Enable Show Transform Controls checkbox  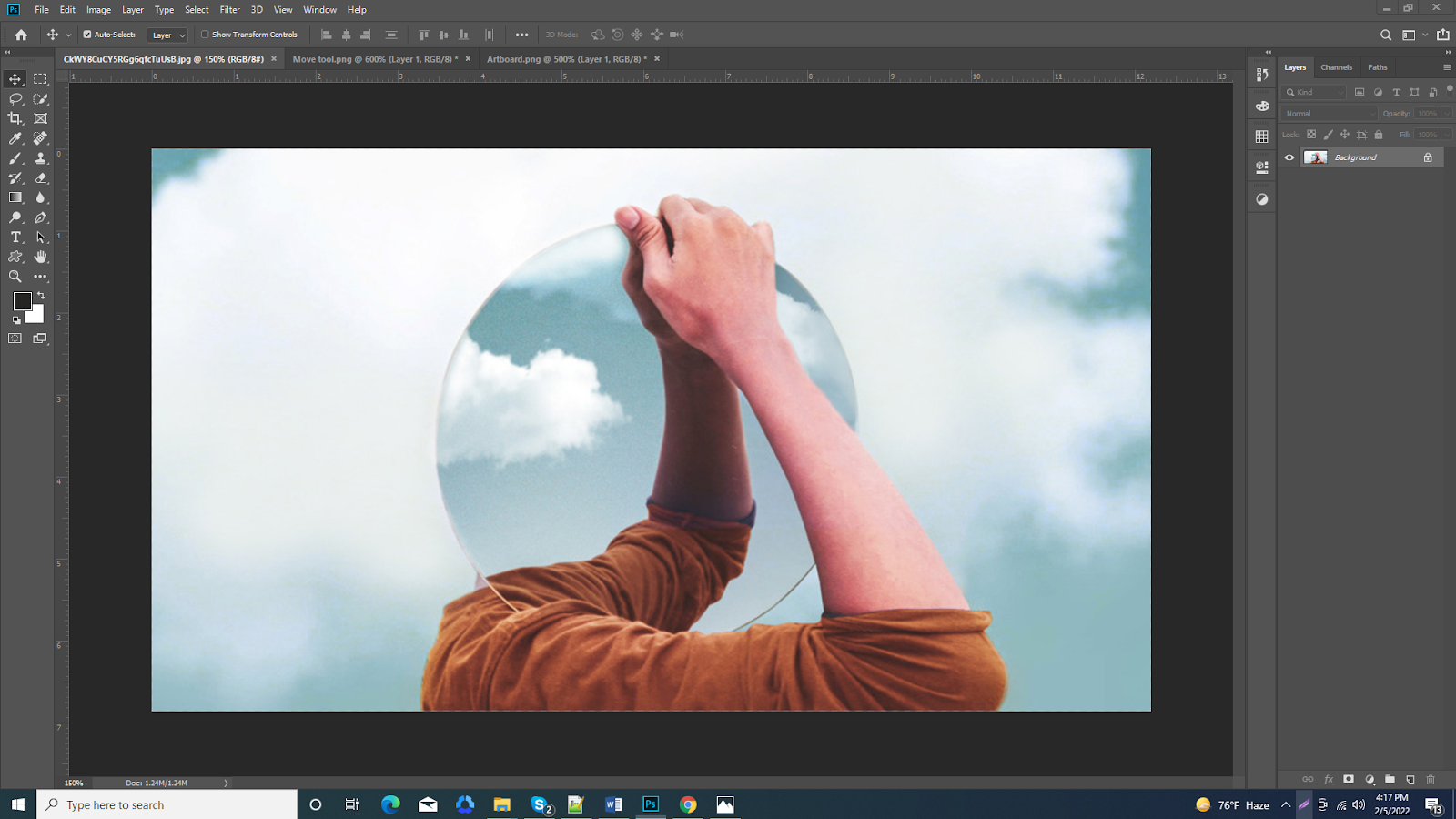click(x=205, y=35)
